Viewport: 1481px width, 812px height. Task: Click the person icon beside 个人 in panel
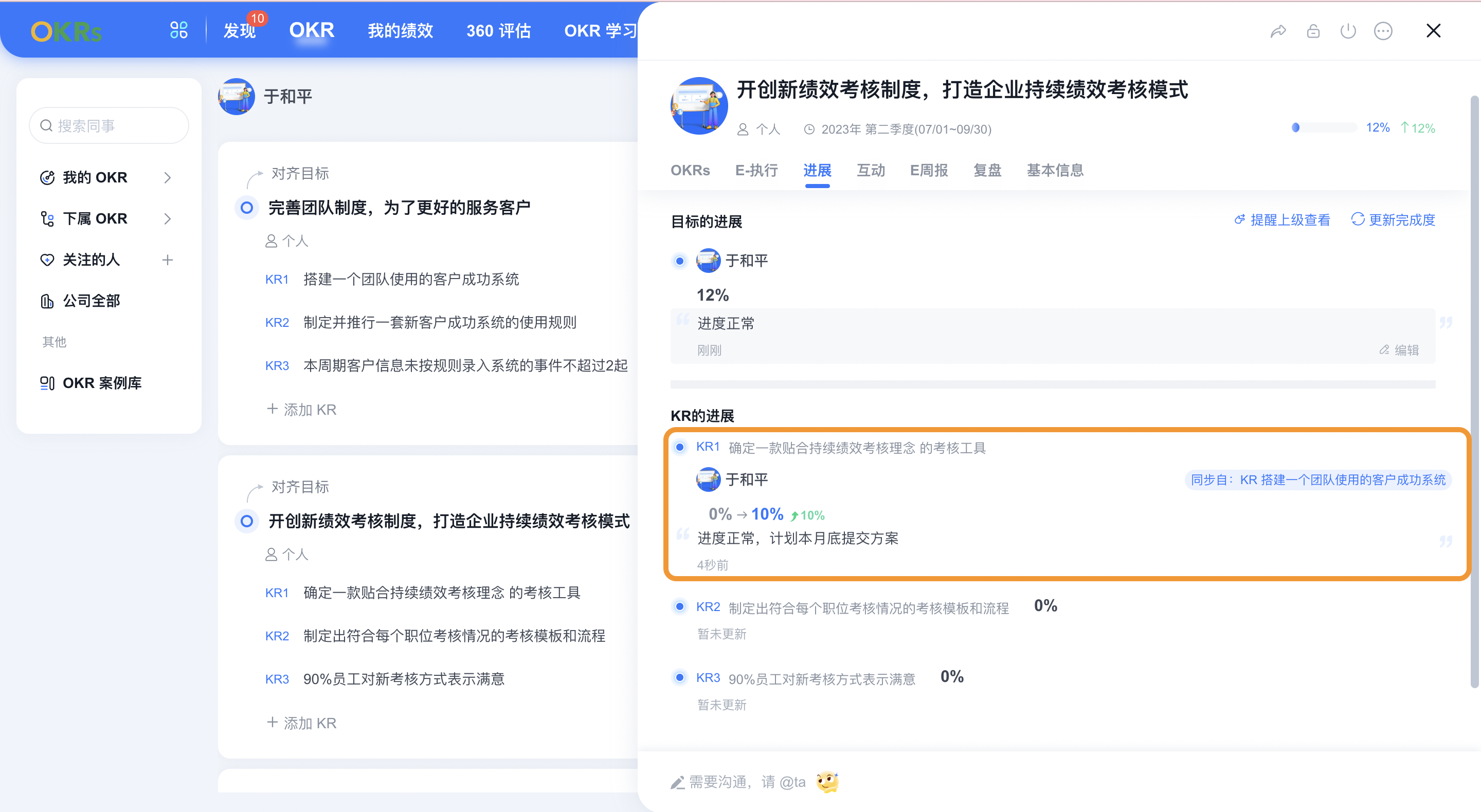(743, 130)
